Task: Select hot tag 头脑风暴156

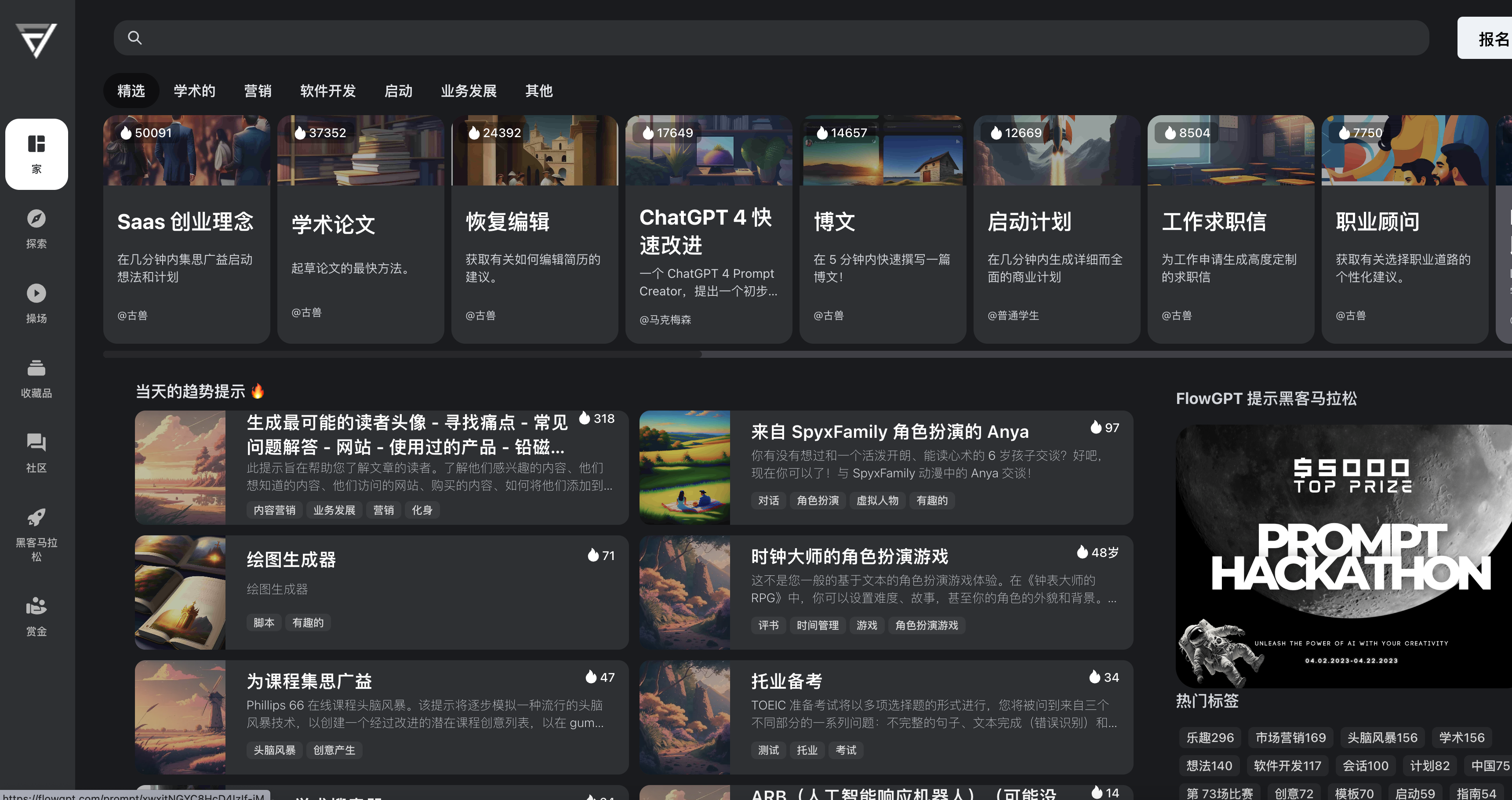Action: (x=1382, y=738)
